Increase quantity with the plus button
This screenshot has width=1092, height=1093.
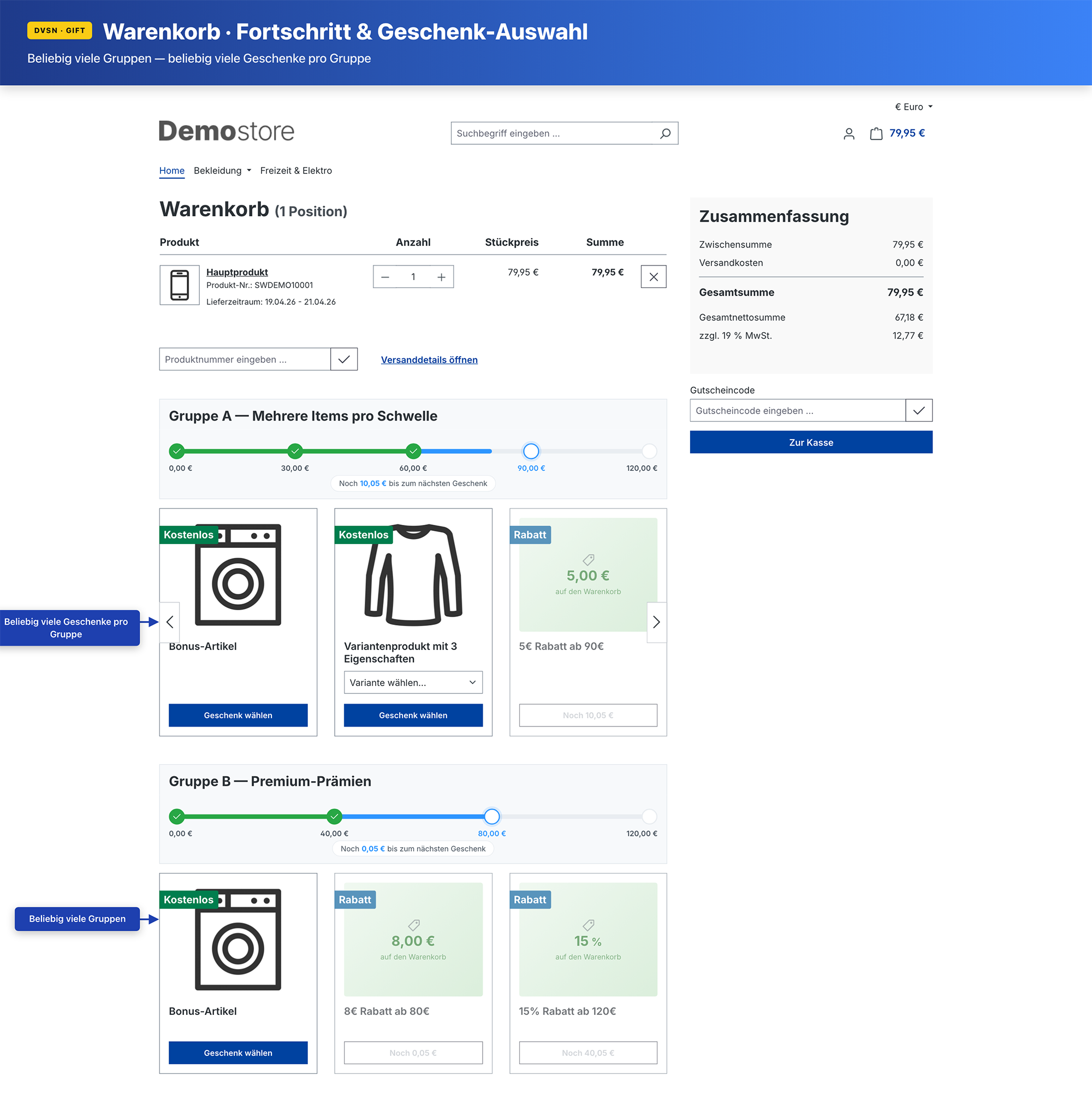(x=441, y=276)
